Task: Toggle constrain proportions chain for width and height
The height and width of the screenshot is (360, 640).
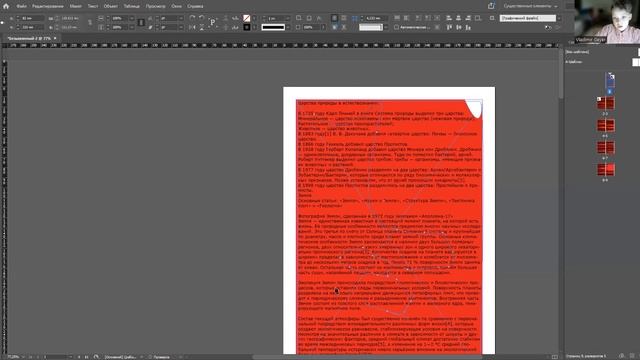Action: pyautogui.click(x=90, y=23)
